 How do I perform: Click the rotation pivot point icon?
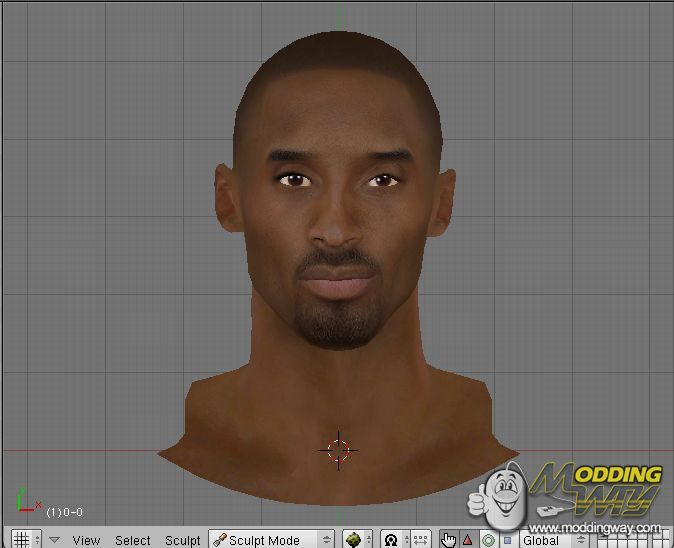(x=391, y=540)
